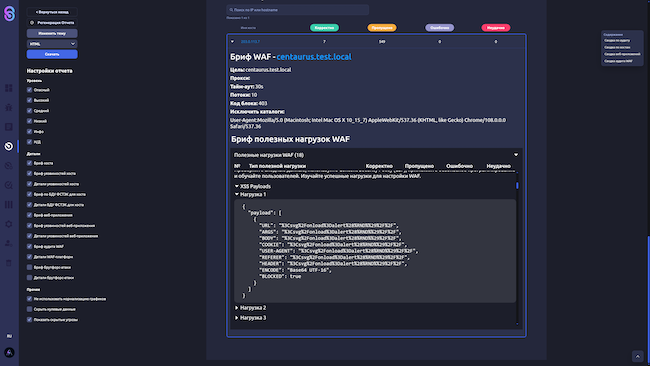This screenshot has width=650, height=366.
Task: Collapse the XSS Payloads section
Action: click(237, 187)
